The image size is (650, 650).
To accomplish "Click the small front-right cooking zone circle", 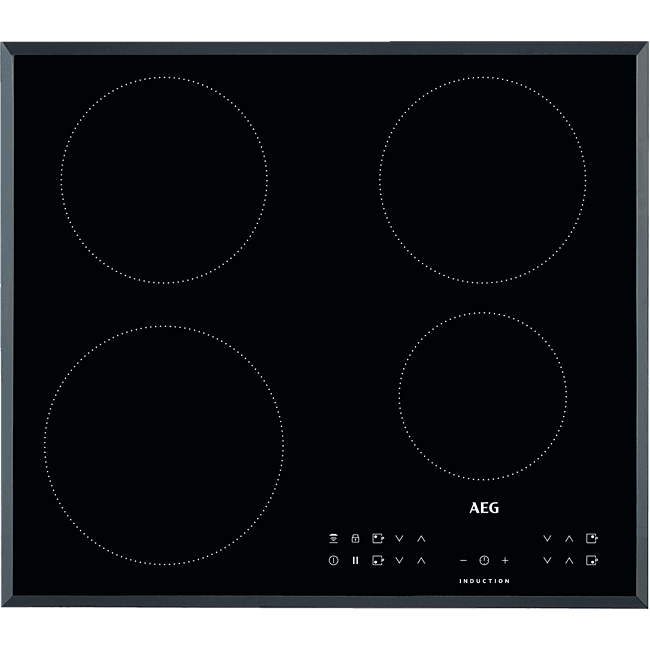I will [x=482, y=397].
